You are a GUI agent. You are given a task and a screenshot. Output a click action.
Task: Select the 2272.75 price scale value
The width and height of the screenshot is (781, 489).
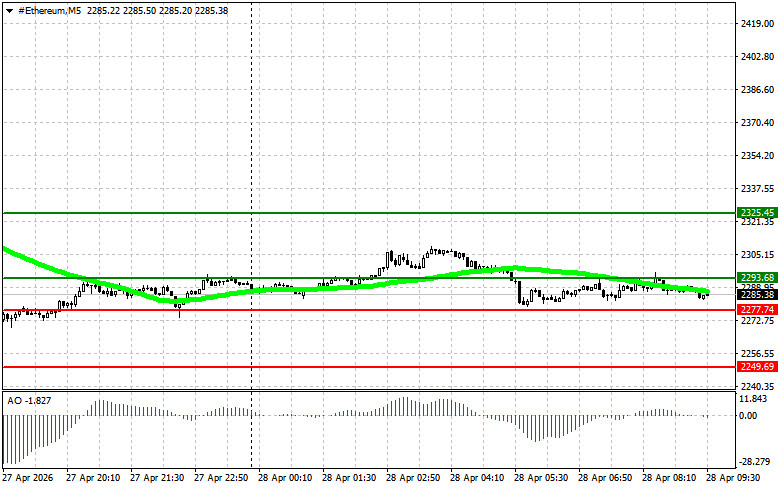pyautogui.click(x=757, y=321)
